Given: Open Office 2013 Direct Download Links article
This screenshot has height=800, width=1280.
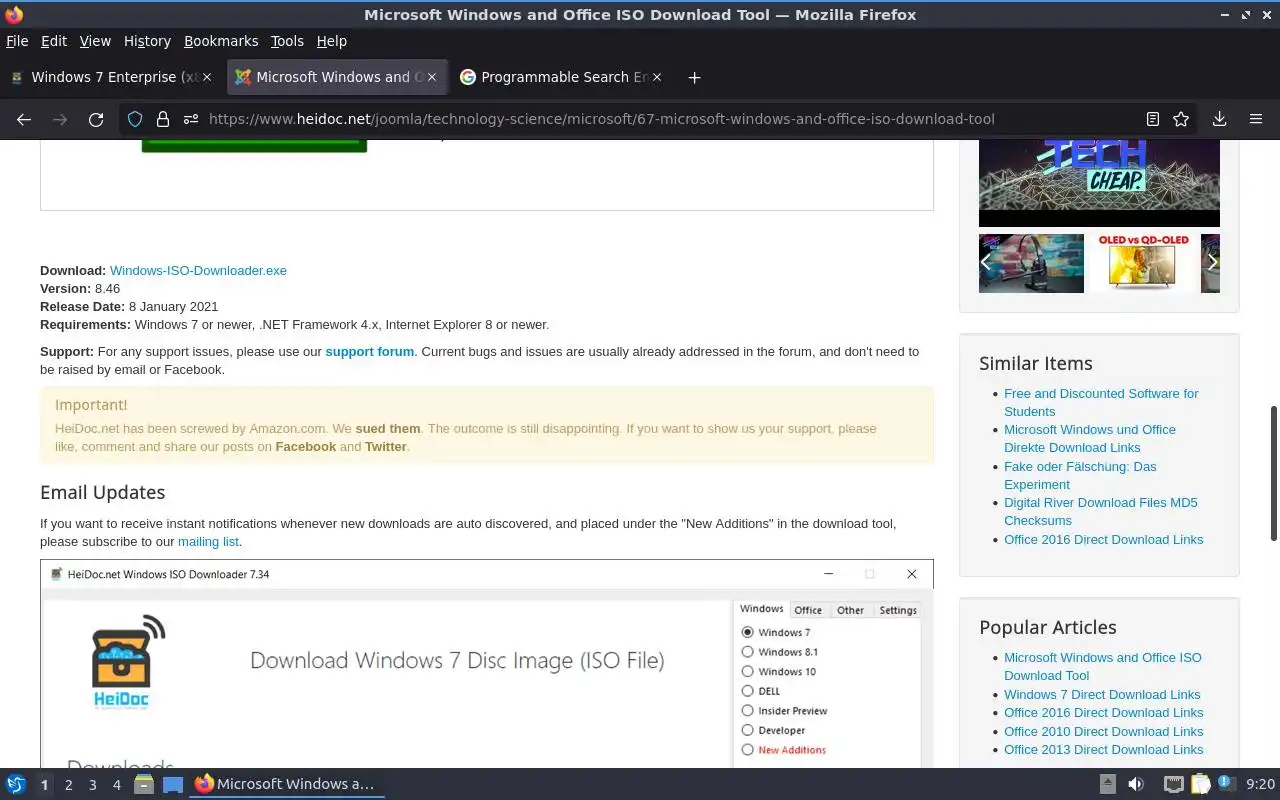Looking at the screenshot, I should tap(1104, 750).
